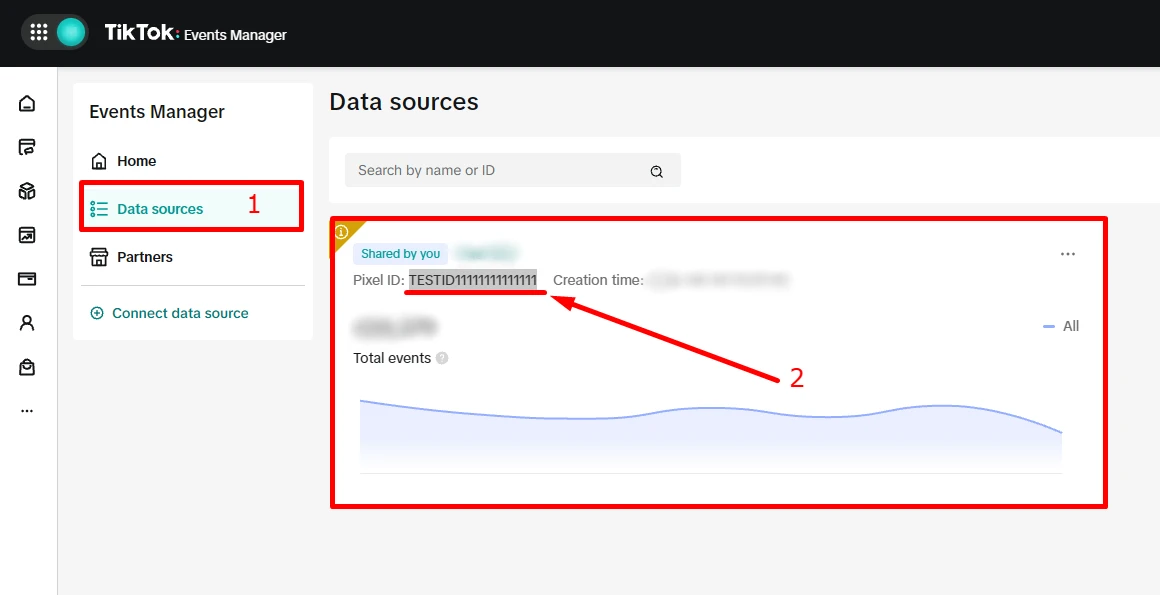The image size is (1160, 595).
Task: Open the second left rail icon below home
Action: click(27, 147)
